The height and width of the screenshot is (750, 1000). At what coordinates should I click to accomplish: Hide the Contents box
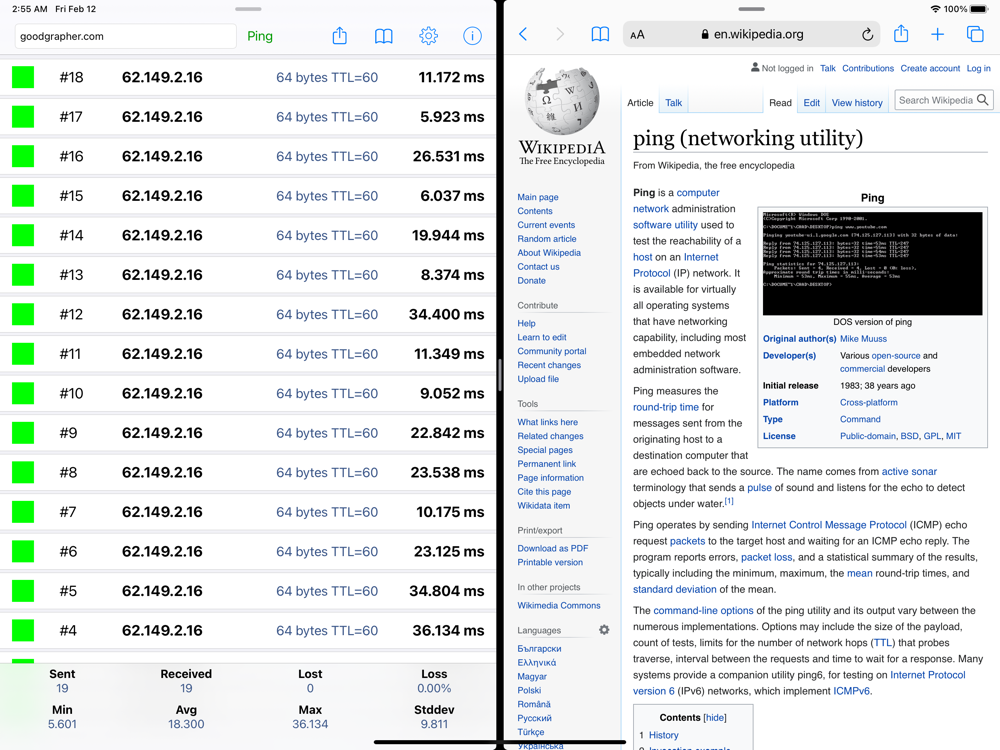(x=714, y=717)
